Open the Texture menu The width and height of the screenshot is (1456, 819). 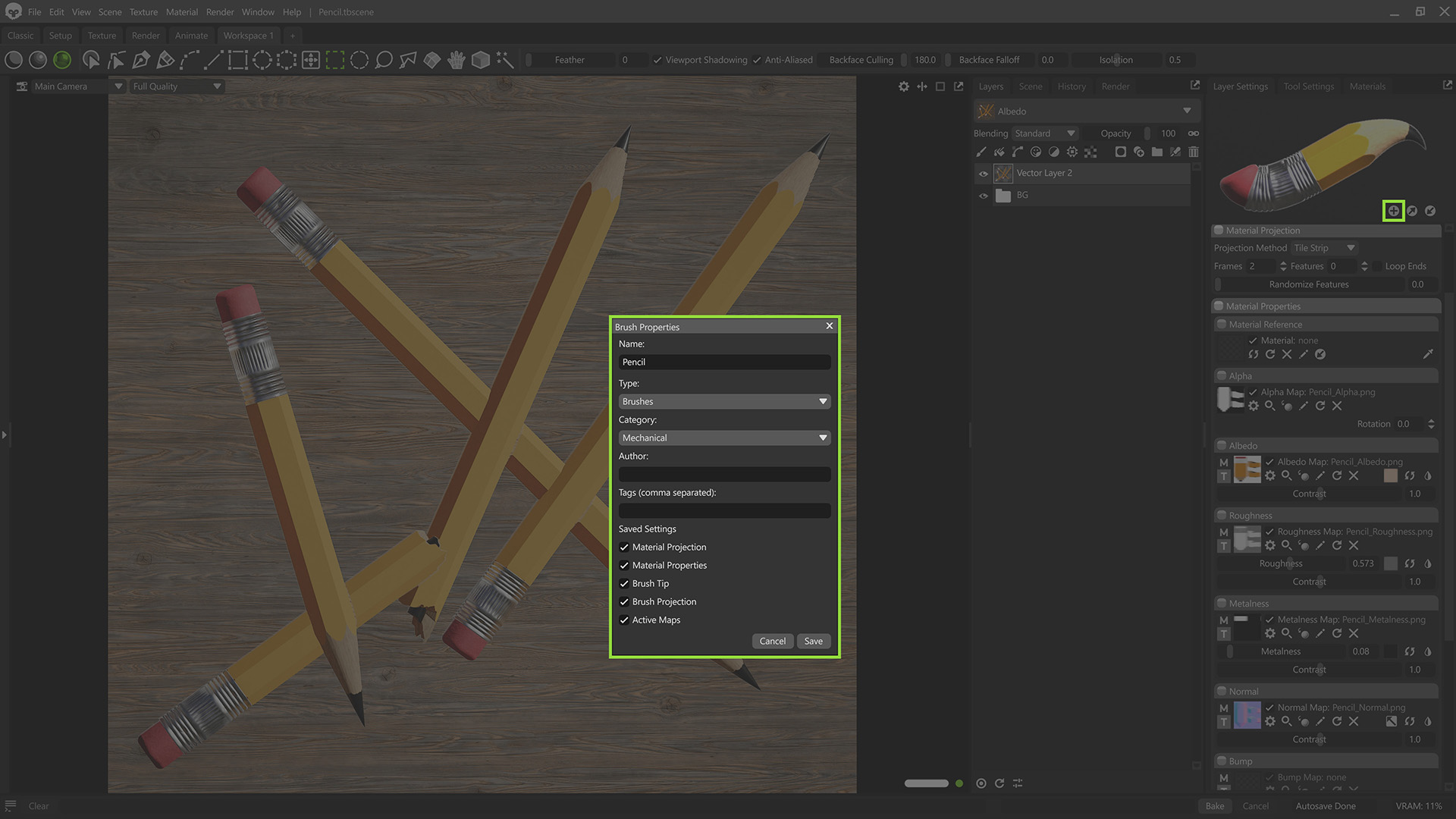point(143,12)
